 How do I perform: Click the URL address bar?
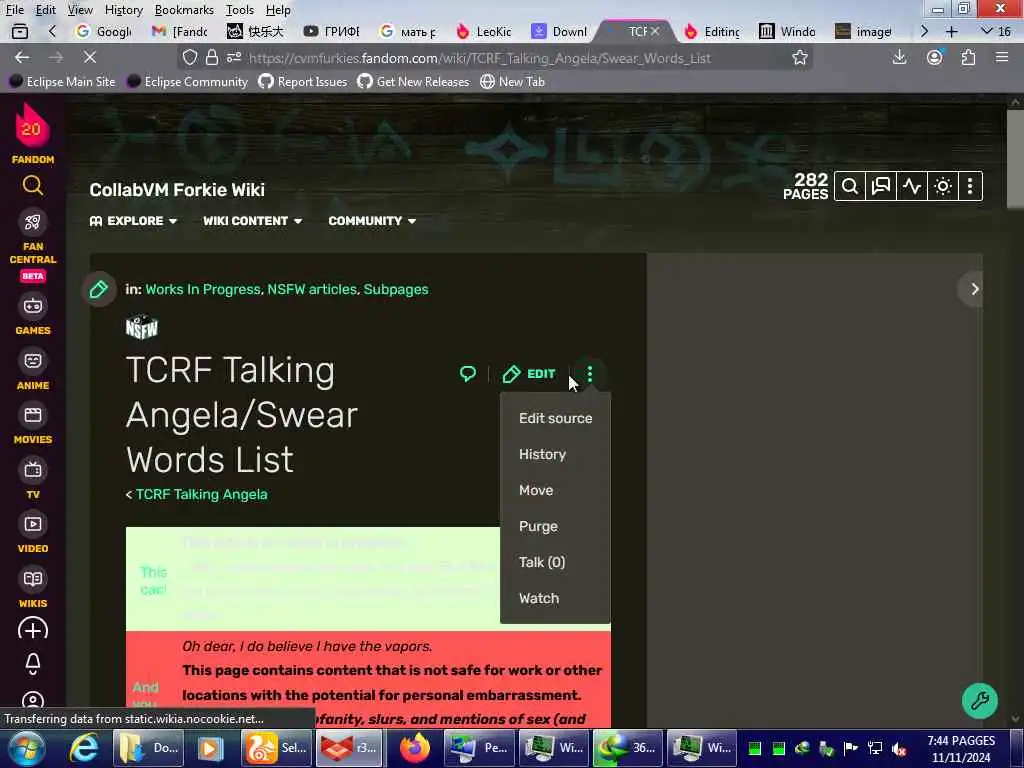tap(496, 58)
